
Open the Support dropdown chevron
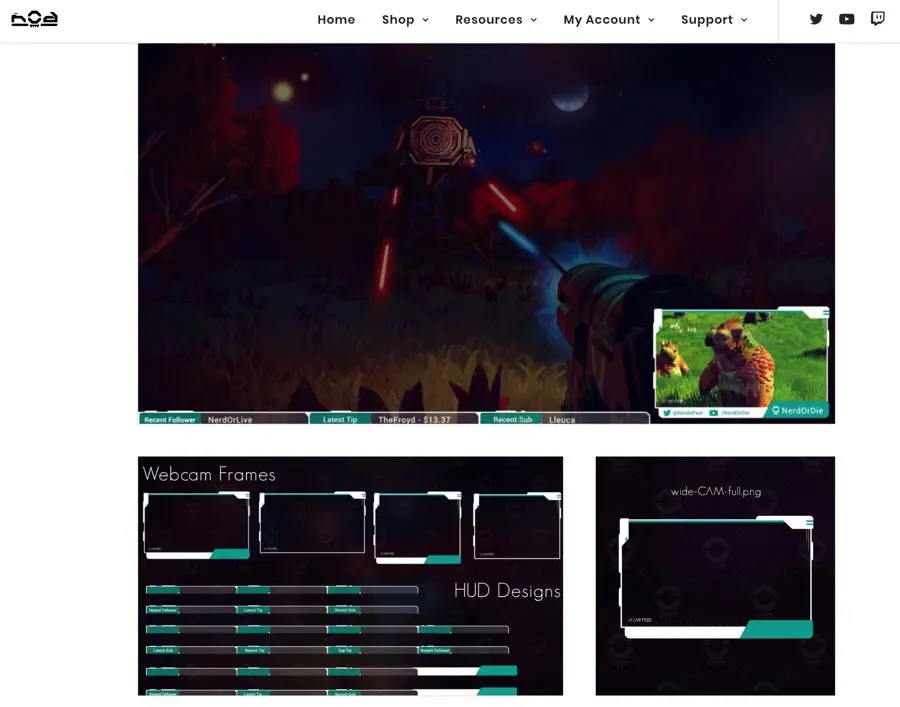click(746, 19)
